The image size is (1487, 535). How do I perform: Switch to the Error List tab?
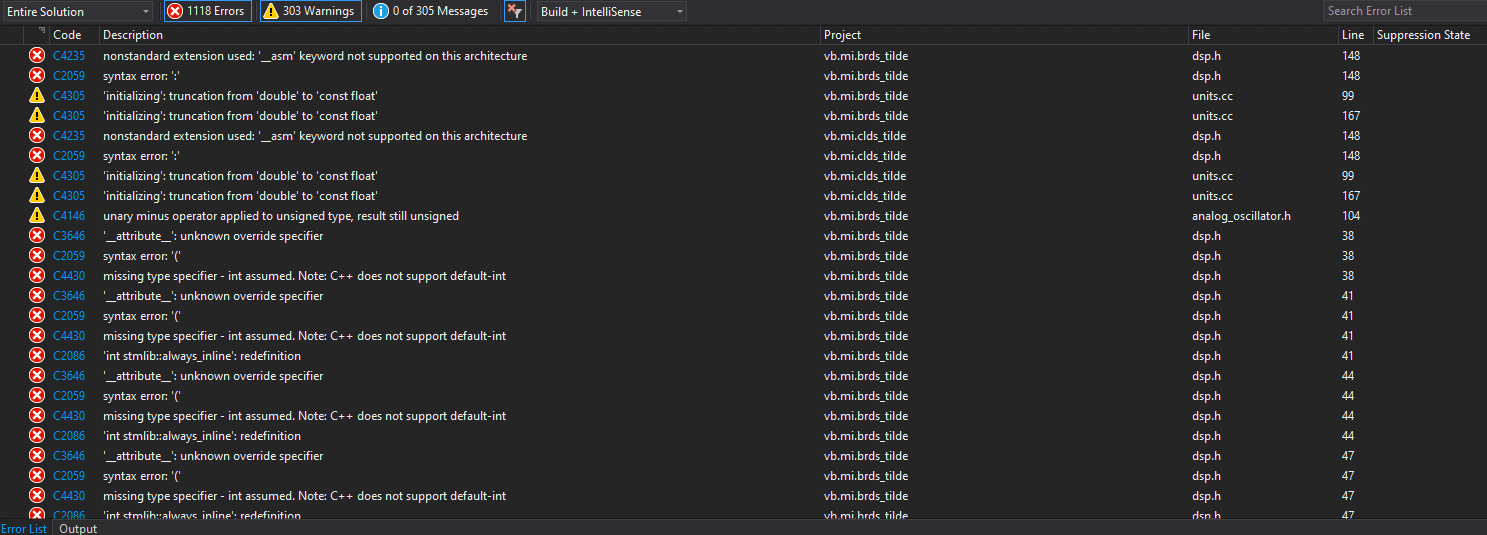click(x=24, y=528)
